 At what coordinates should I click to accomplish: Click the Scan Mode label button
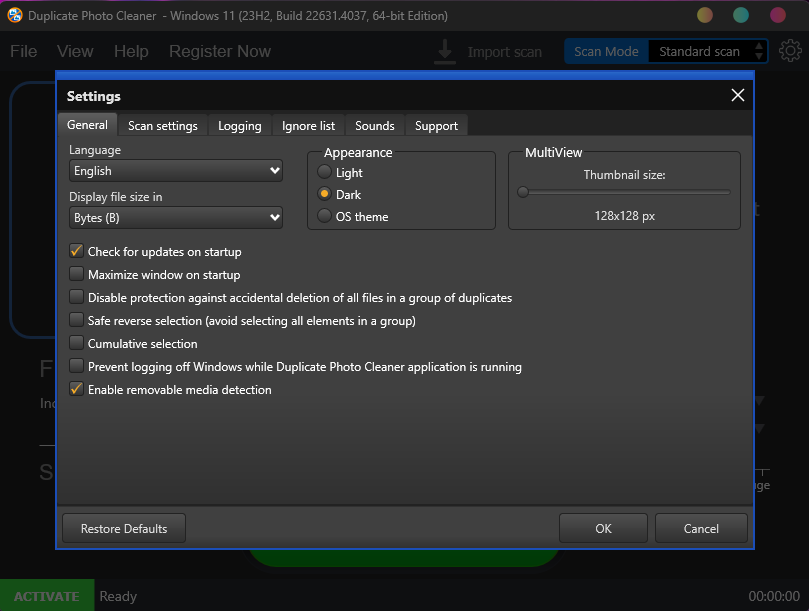[x=606, y=52]
